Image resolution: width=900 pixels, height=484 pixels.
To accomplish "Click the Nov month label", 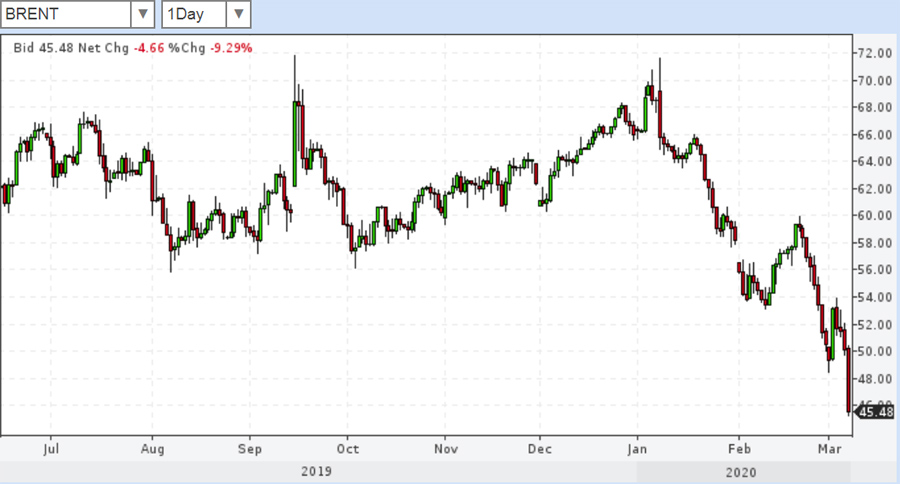I will coord(446,448).
